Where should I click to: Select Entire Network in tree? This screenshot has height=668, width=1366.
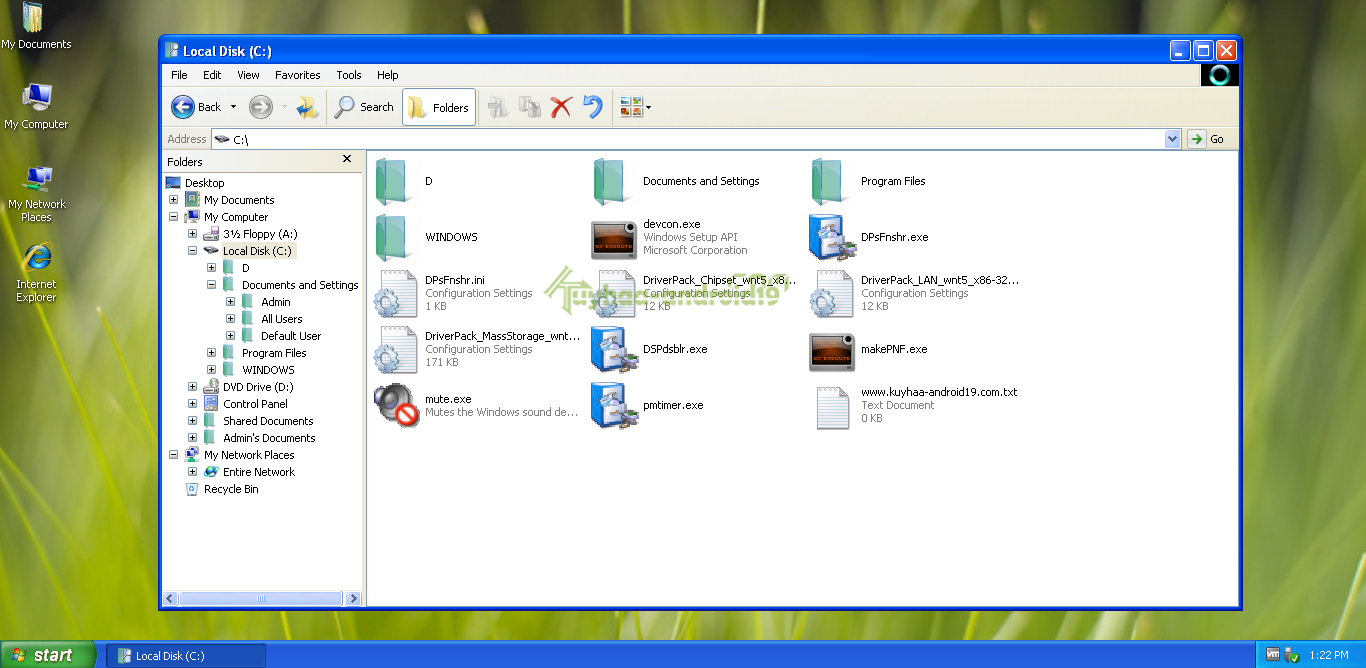pyautogui.click(x=259, y=472)
